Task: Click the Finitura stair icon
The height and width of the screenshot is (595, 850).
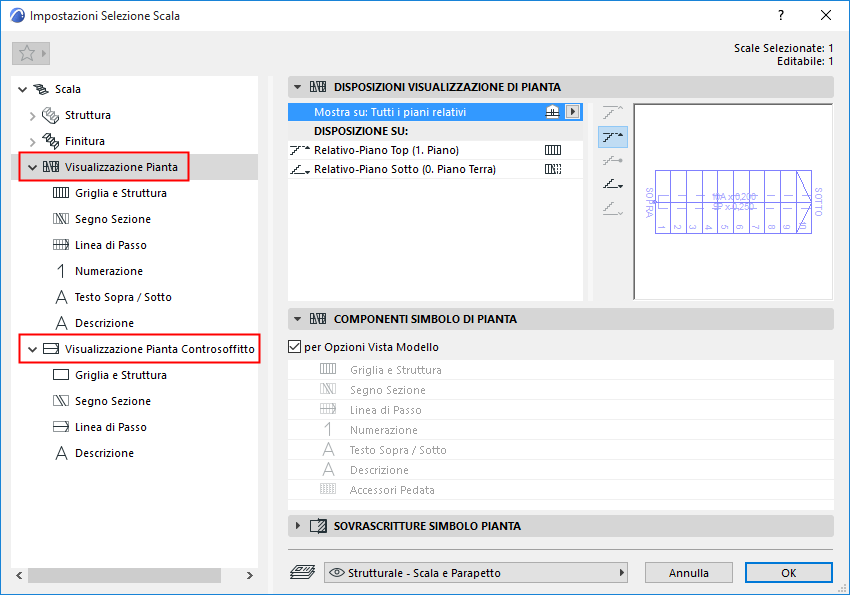Action: 50,141
